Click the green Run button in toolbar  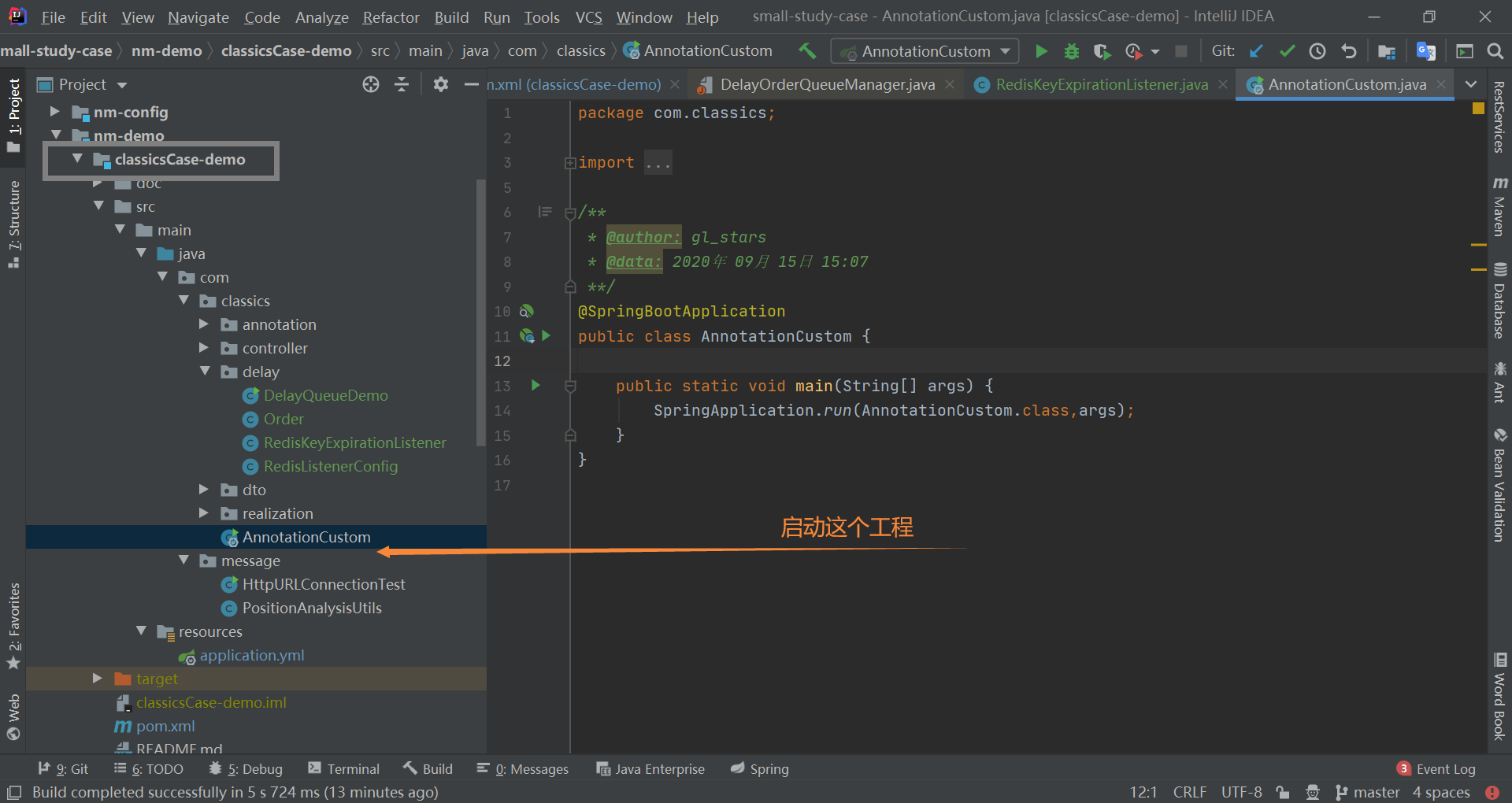1041,51
